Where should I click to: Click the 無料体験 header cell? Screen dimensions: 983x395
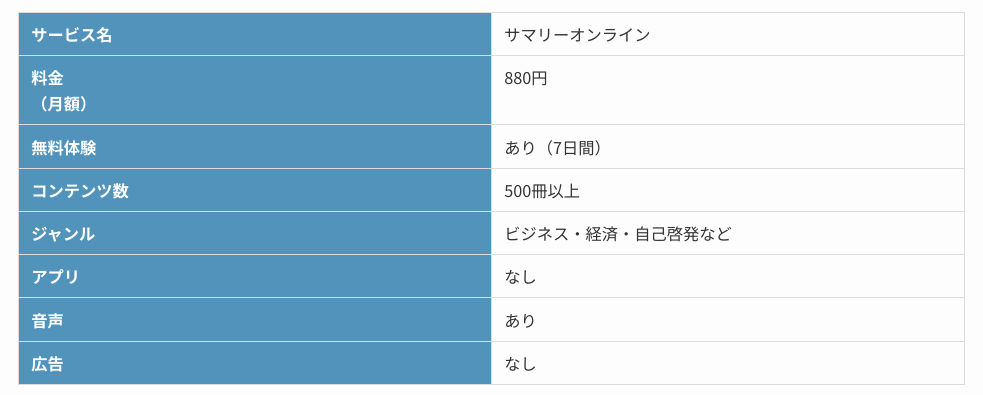coord(255,147)
